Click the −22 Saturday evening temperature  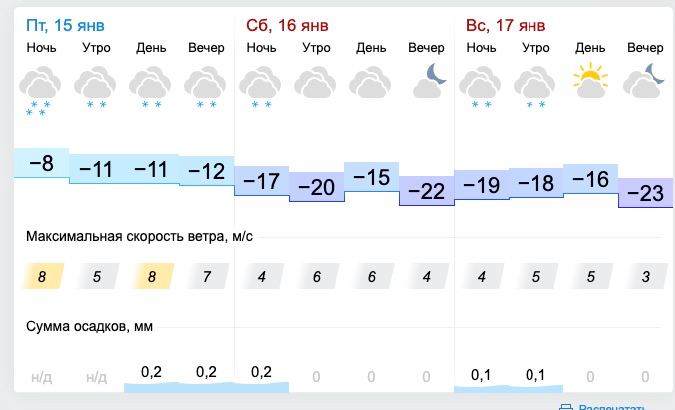point(426,191)
